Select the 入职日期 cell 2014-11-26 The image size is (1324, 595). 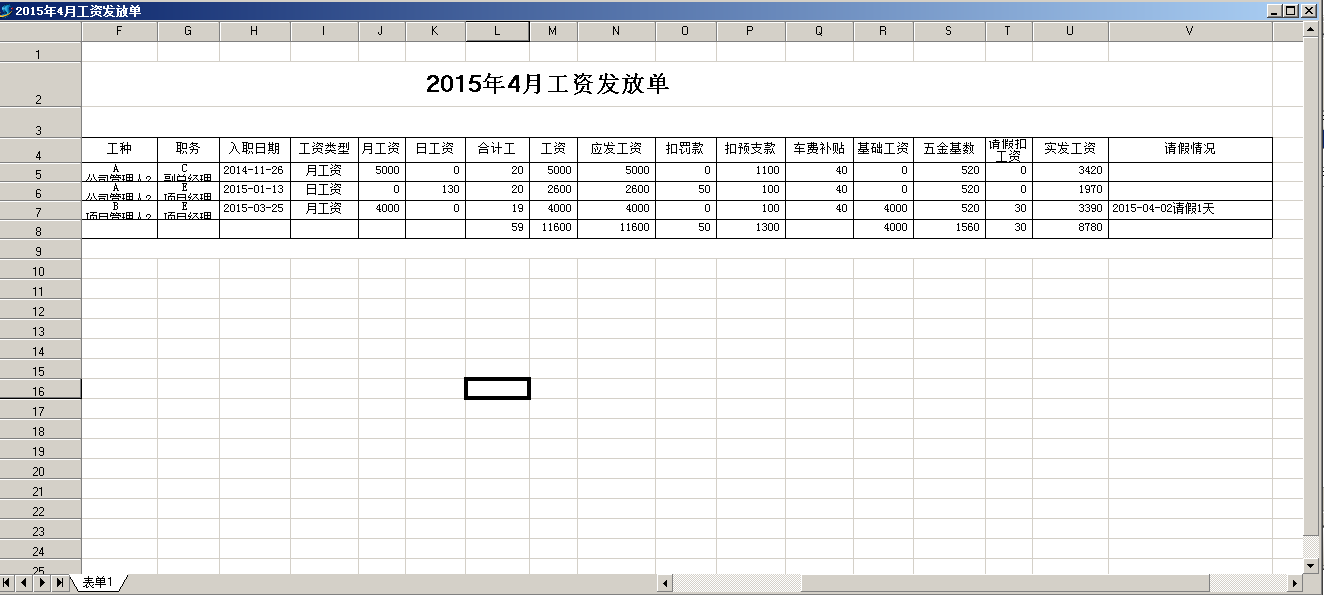(254, 171)
